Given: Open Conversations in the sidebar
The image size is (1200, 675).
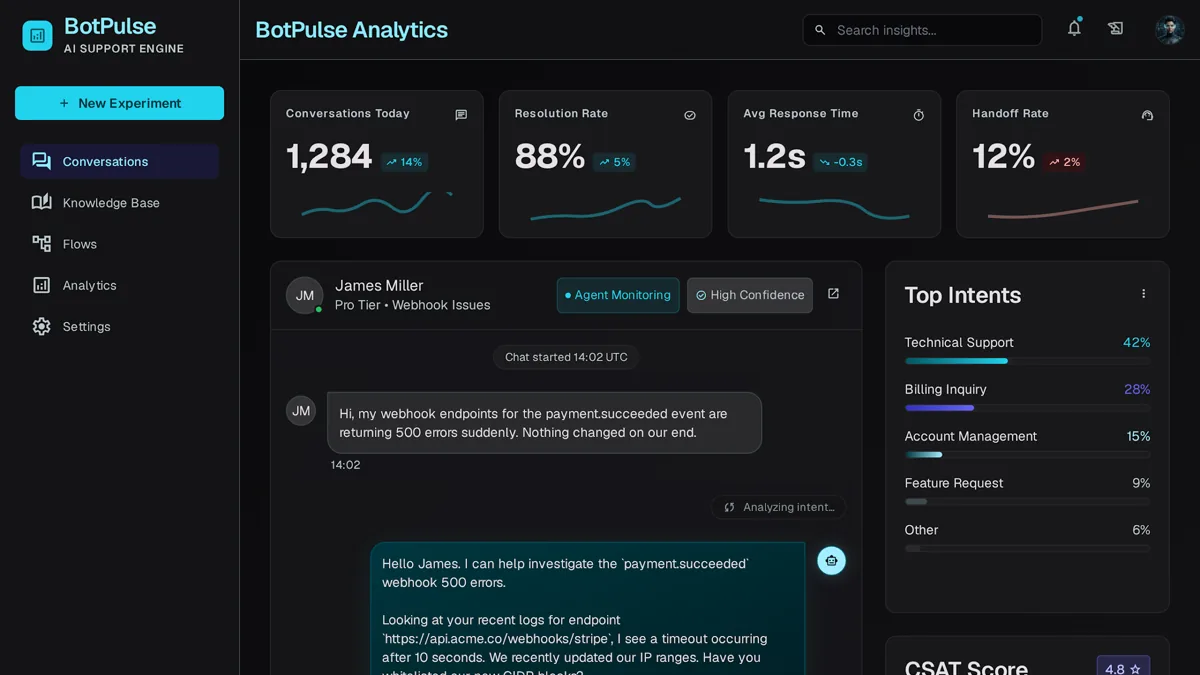Looking at the screenshot, I should pyautogui.click(x=119, y=161).
